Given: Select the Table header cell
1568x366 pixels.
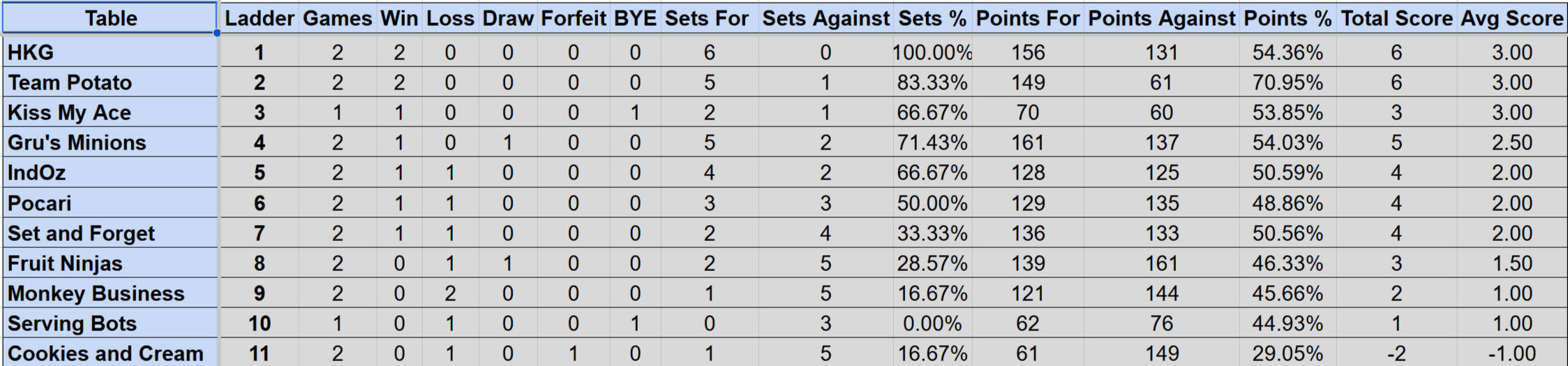Looking at the screenshot, I should pos(110,18).
